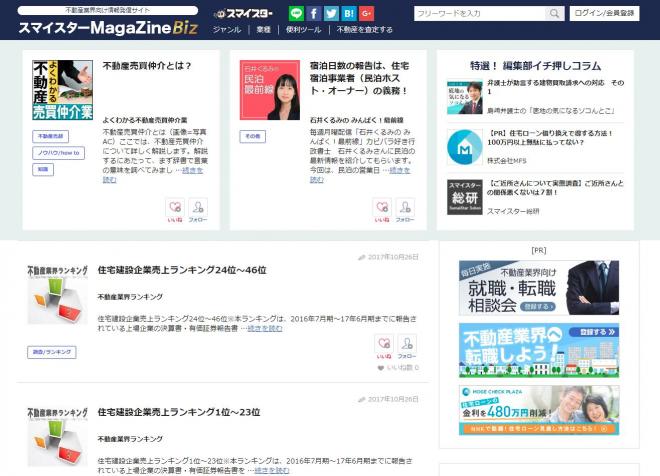The width and height of the screenshot is (660, 476).
Task: Click よくわかる不動産売買仲介業 series name
Action: click(x=145, y=120)
